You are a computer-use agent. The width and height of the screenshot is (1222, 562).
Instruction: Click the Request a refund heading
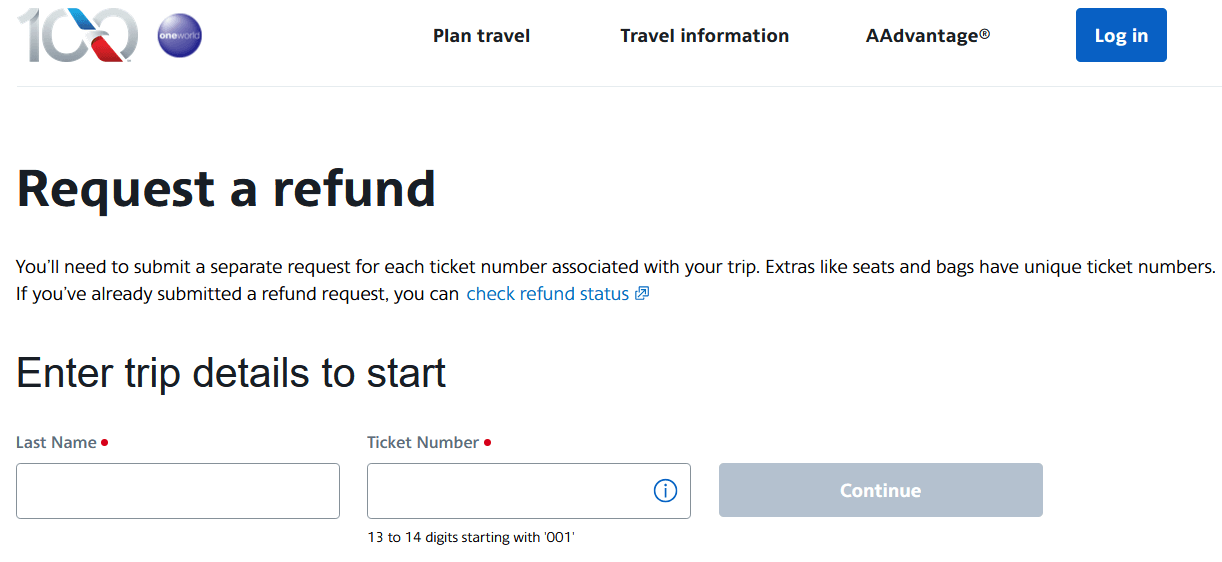pyautogui.click(x=226, y=188)
